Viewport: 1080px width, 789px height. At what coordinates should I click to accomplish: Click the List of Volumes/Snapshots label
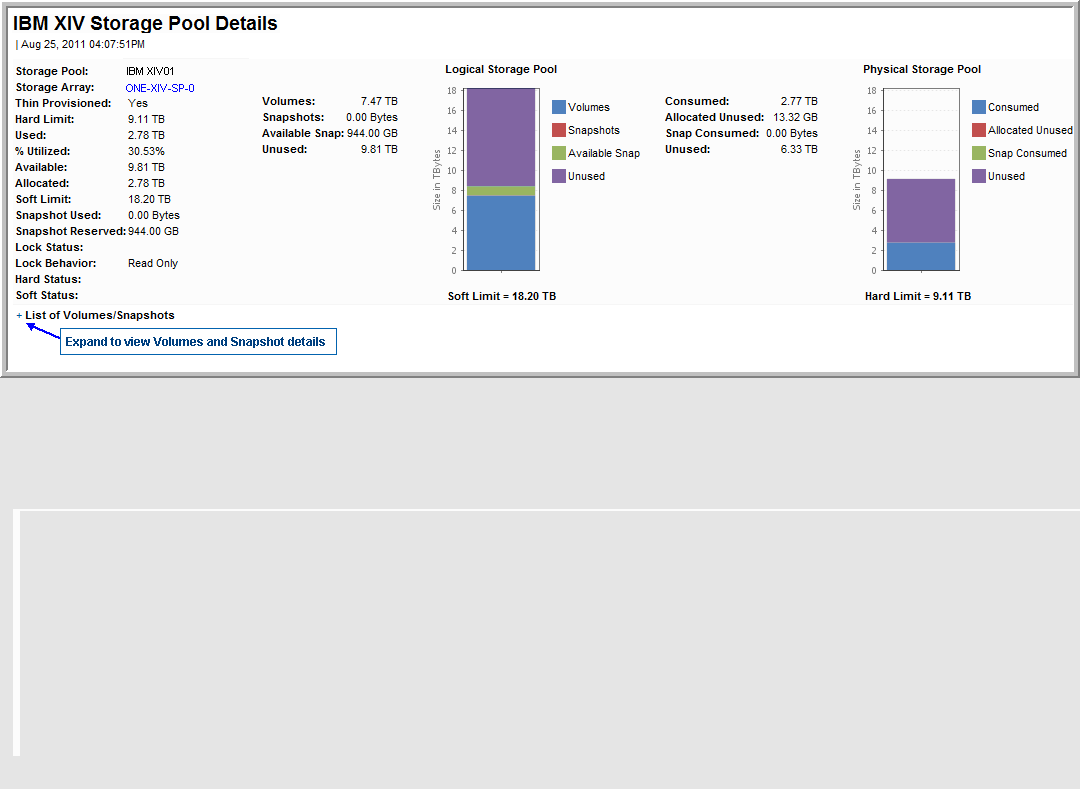click(100, 316)
